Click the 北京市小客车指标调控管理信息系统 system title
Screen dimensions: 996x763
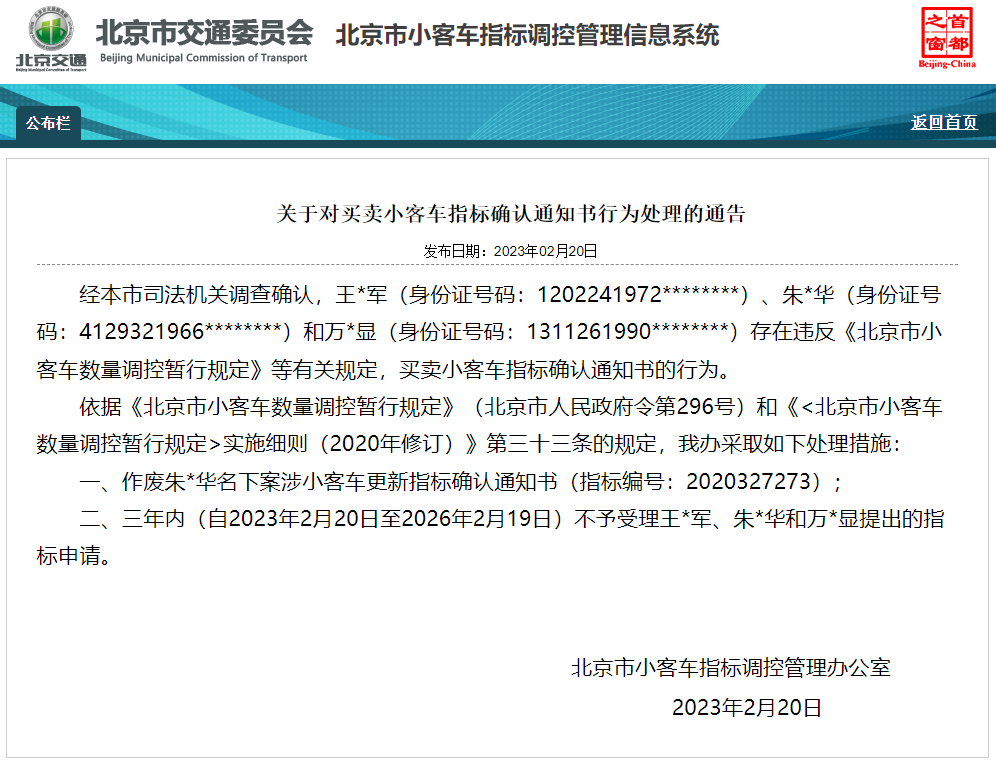(x=527, y=35)
